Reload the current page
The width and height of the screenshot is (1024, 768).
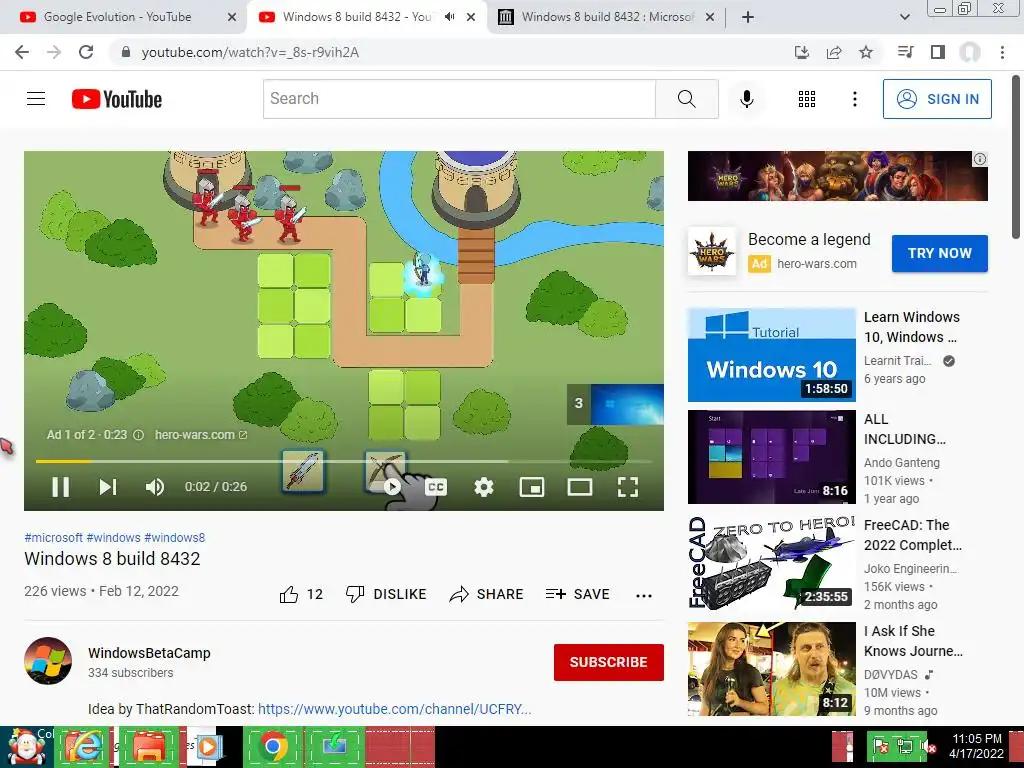click(86, 52)
